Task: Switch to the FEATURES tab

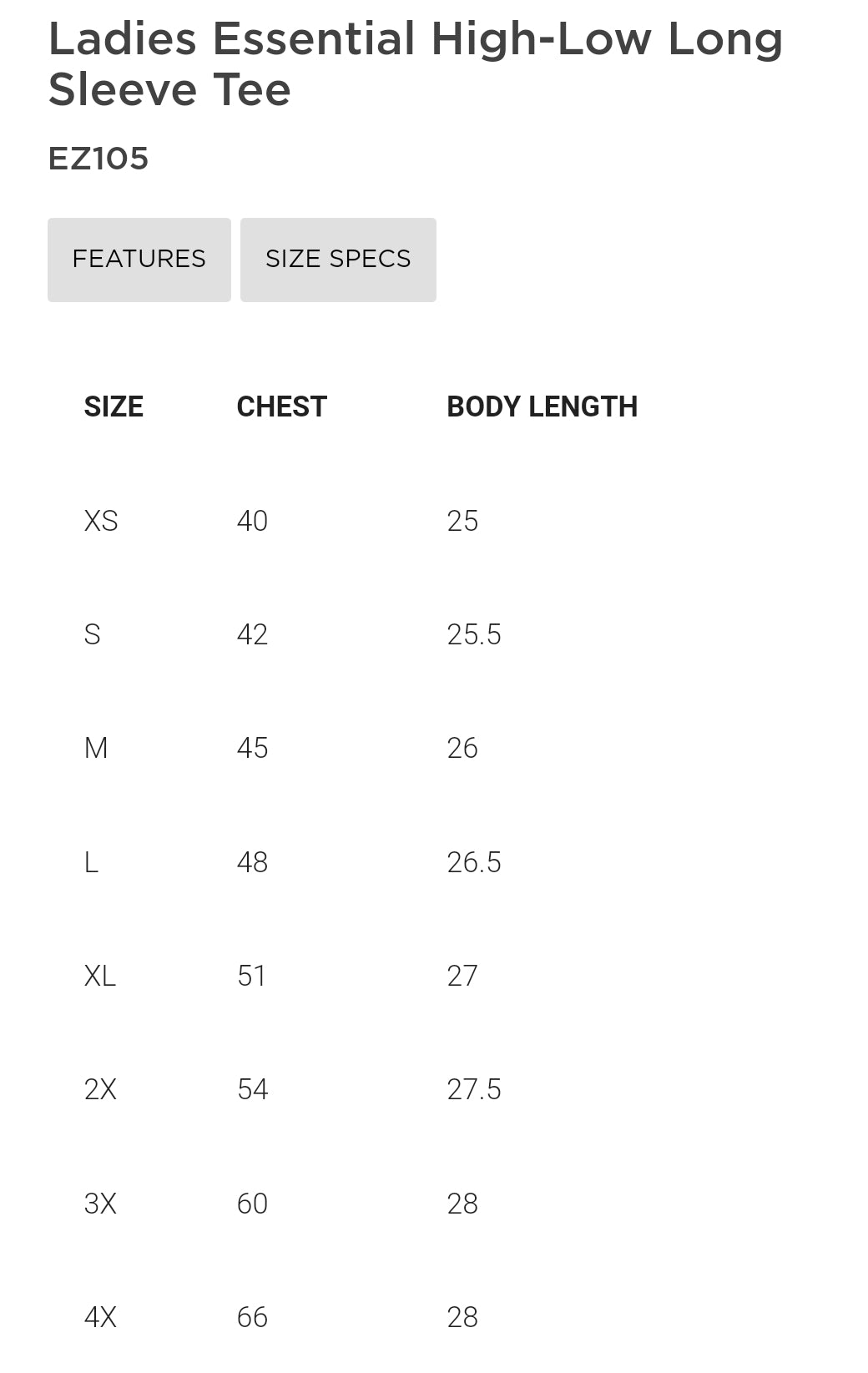Action: click(139, 259)
